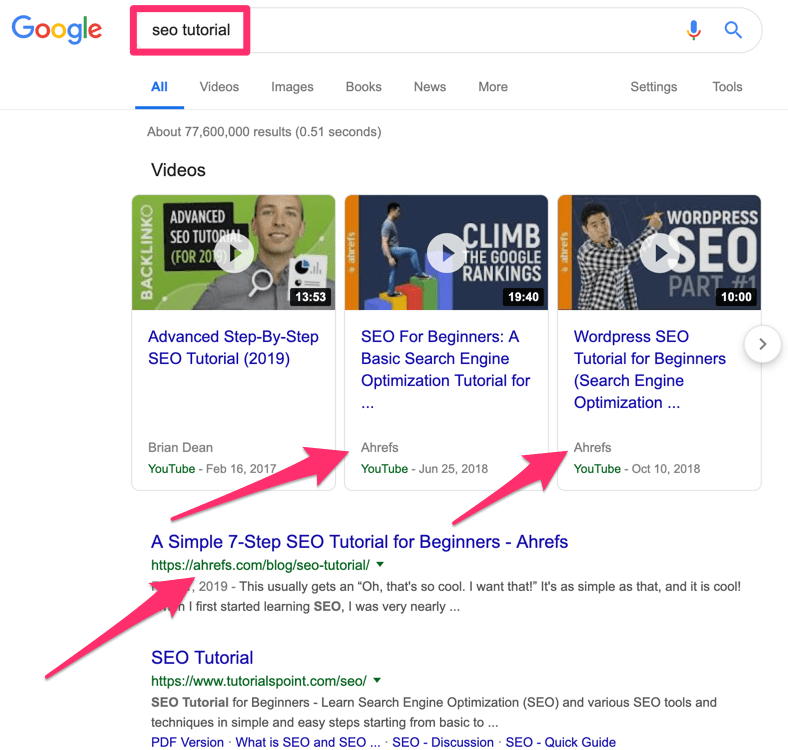Click the https://ahrefs.com/blog/seo-tutorial/ URL
788x750 pixels.
(260, 565)
